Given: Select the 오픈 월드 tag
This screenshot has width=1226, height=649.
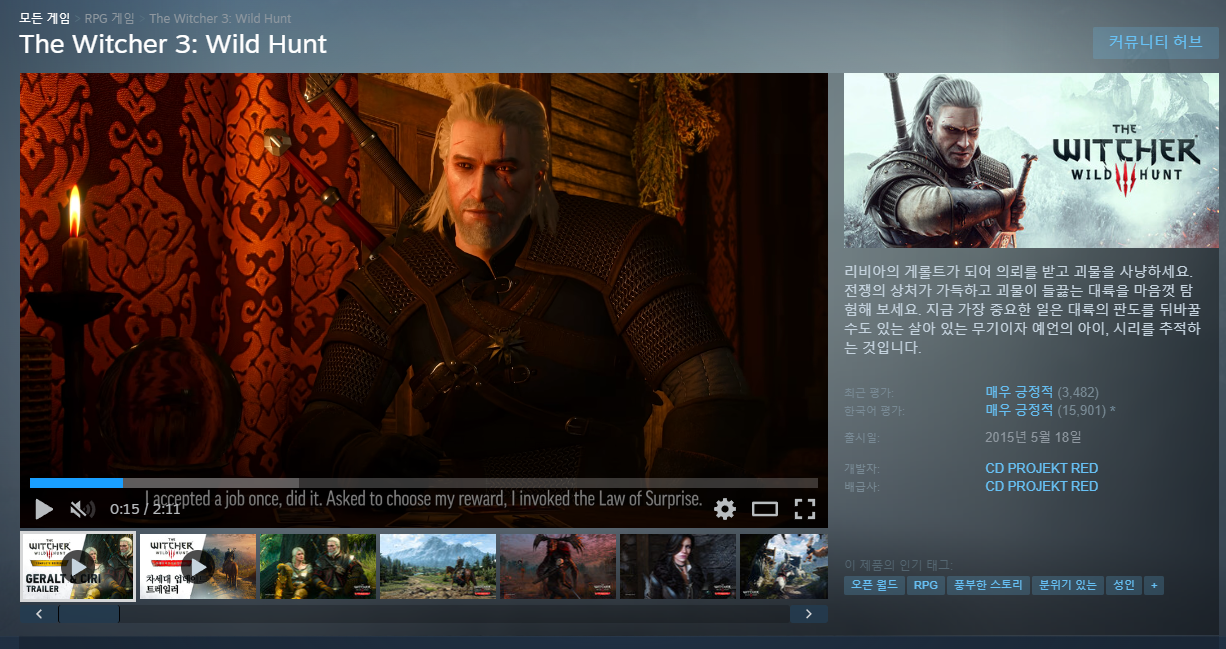Looking at the screenshot, I should click(x=874, y=585).
